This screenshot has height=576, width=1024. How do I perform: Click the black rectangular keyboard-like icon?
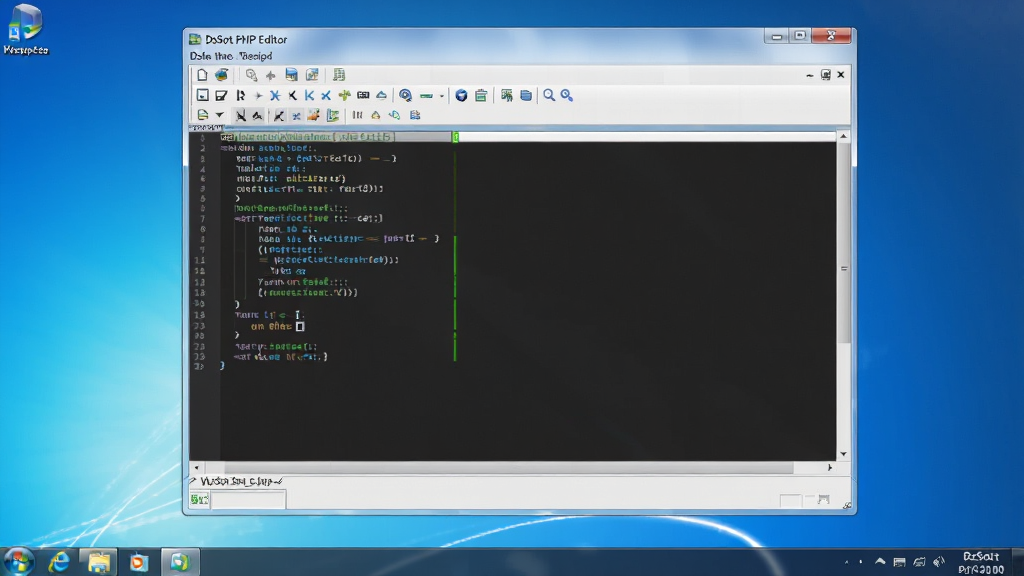point(363,95)
